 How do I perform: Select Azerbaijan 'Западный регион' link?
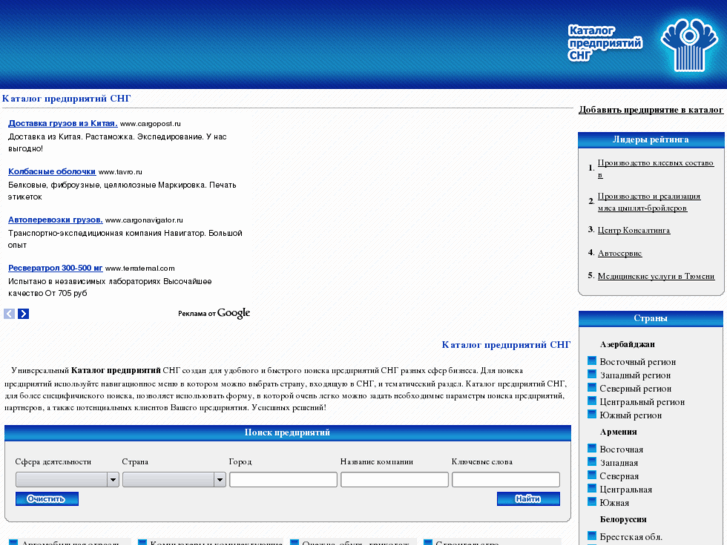coord(635,375)
